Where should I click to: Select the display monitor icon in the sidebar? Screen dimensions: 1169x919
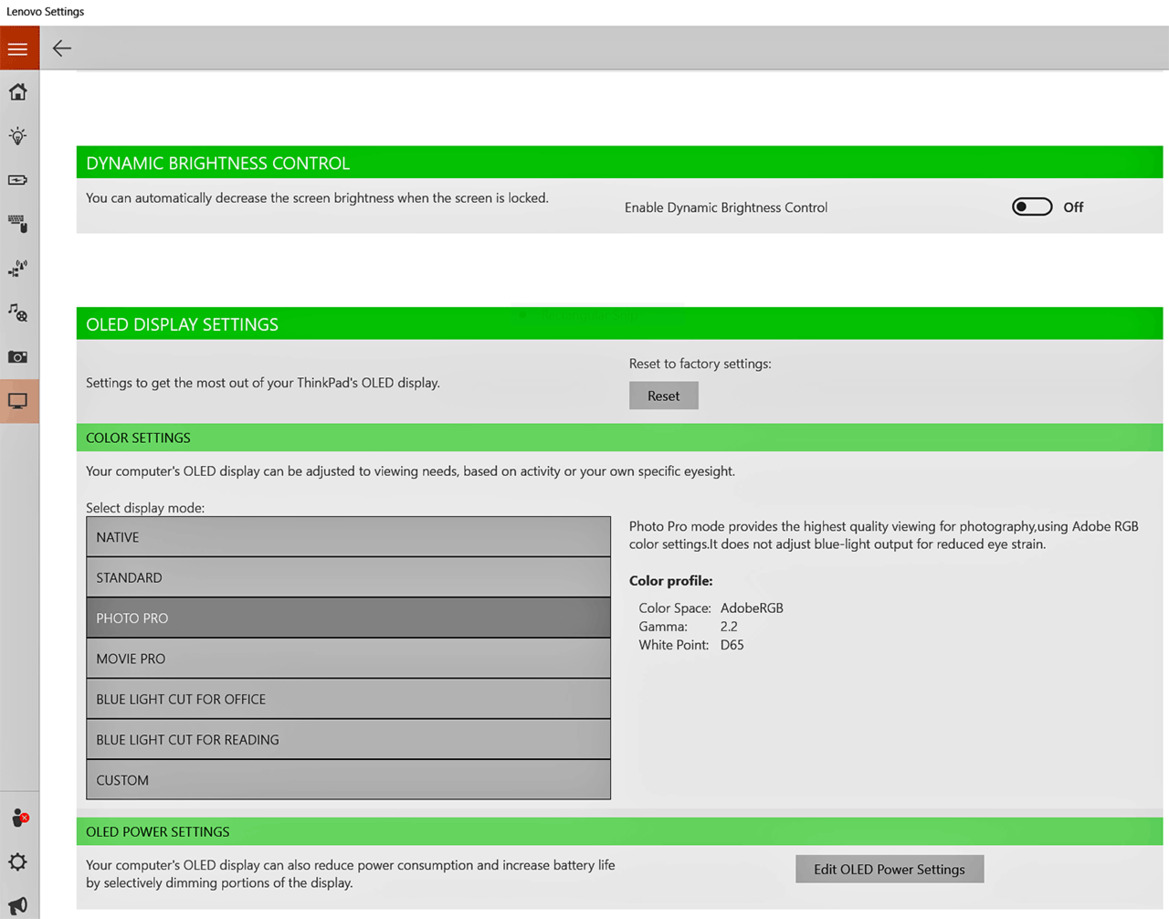click(18, 401)
